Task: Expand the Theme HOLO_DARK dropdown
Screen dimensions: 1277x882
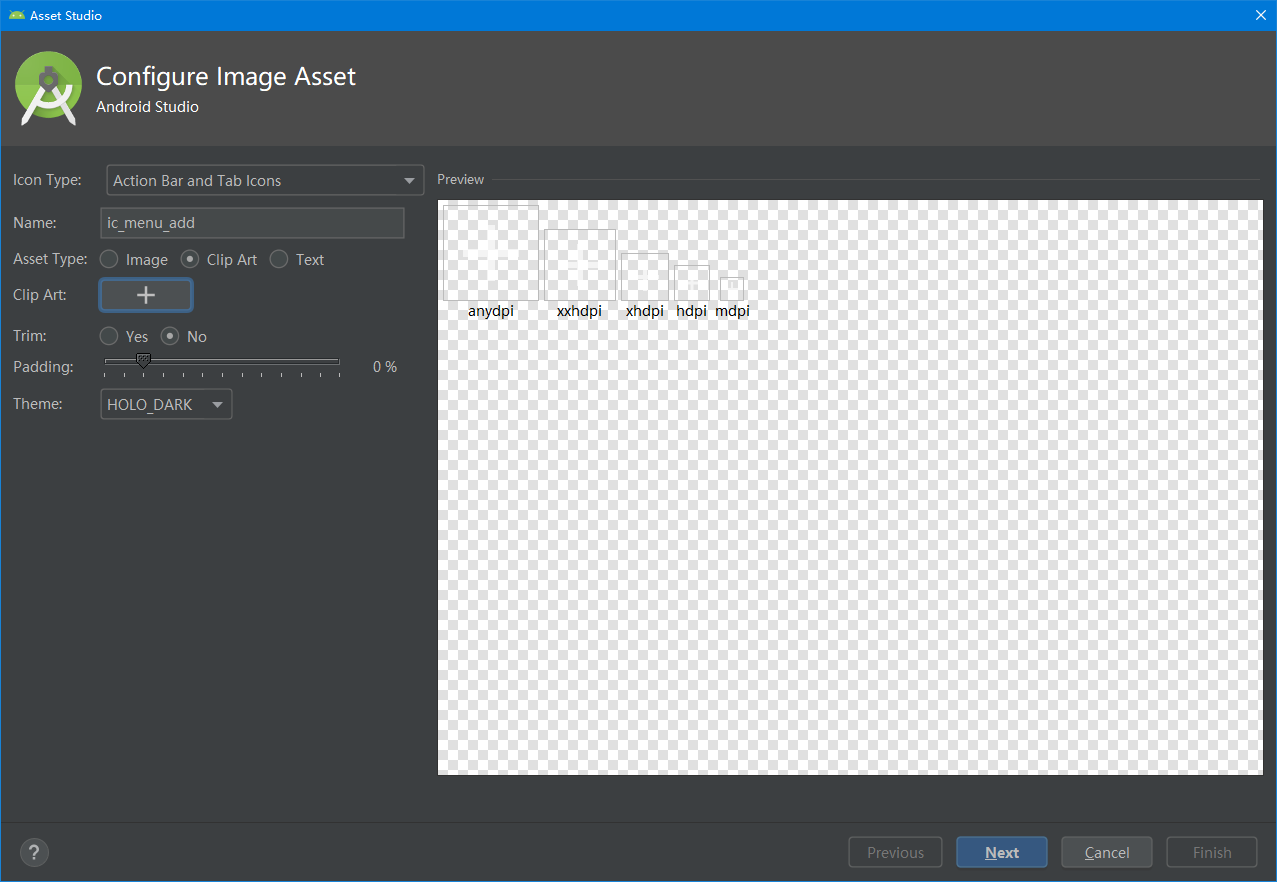Action: (x=166, y=404)
